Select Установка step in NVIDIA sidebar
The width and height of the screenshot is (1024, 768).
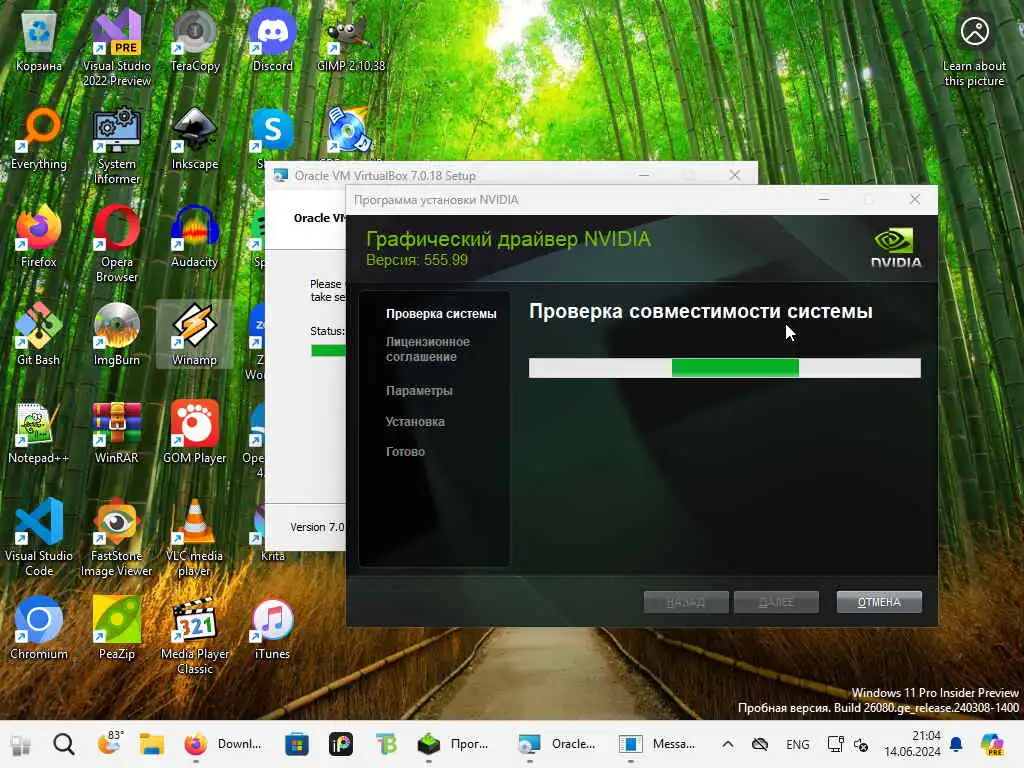415,422
